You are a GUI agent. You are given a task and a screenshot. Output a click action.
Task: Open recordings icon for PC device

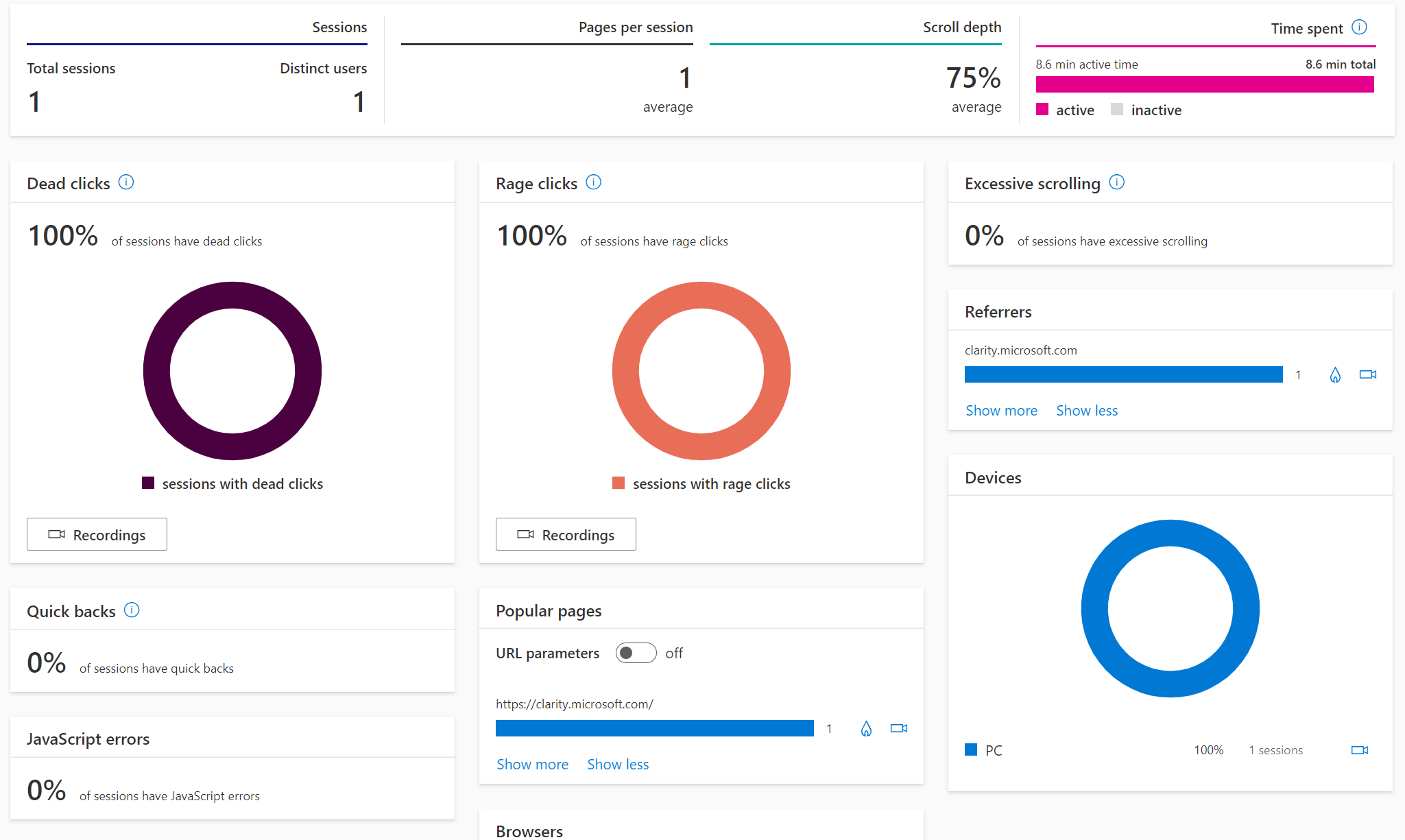1360,750
